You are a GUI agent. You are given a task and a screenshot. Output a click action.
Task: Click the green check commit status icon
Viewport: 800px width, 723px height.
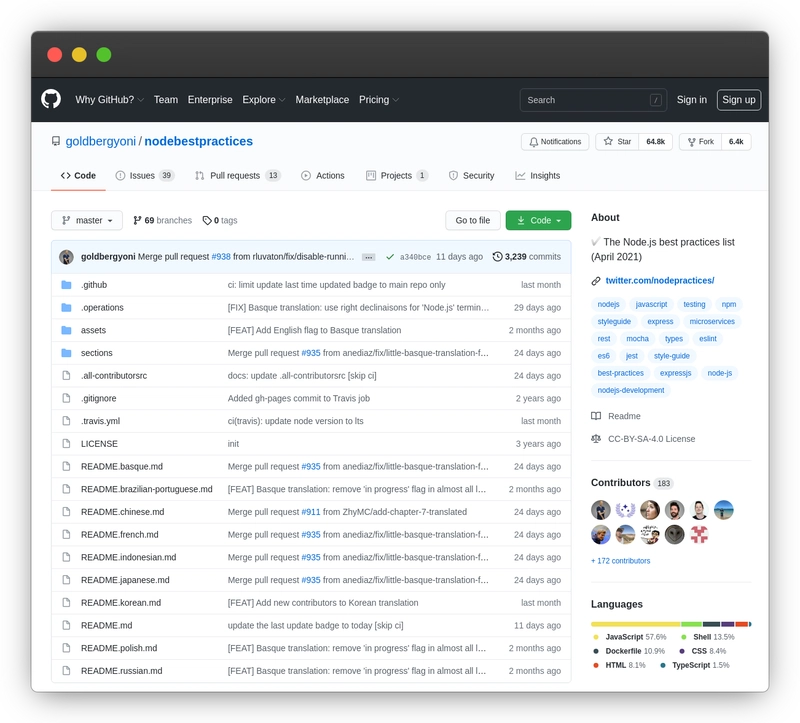point(390,257)
